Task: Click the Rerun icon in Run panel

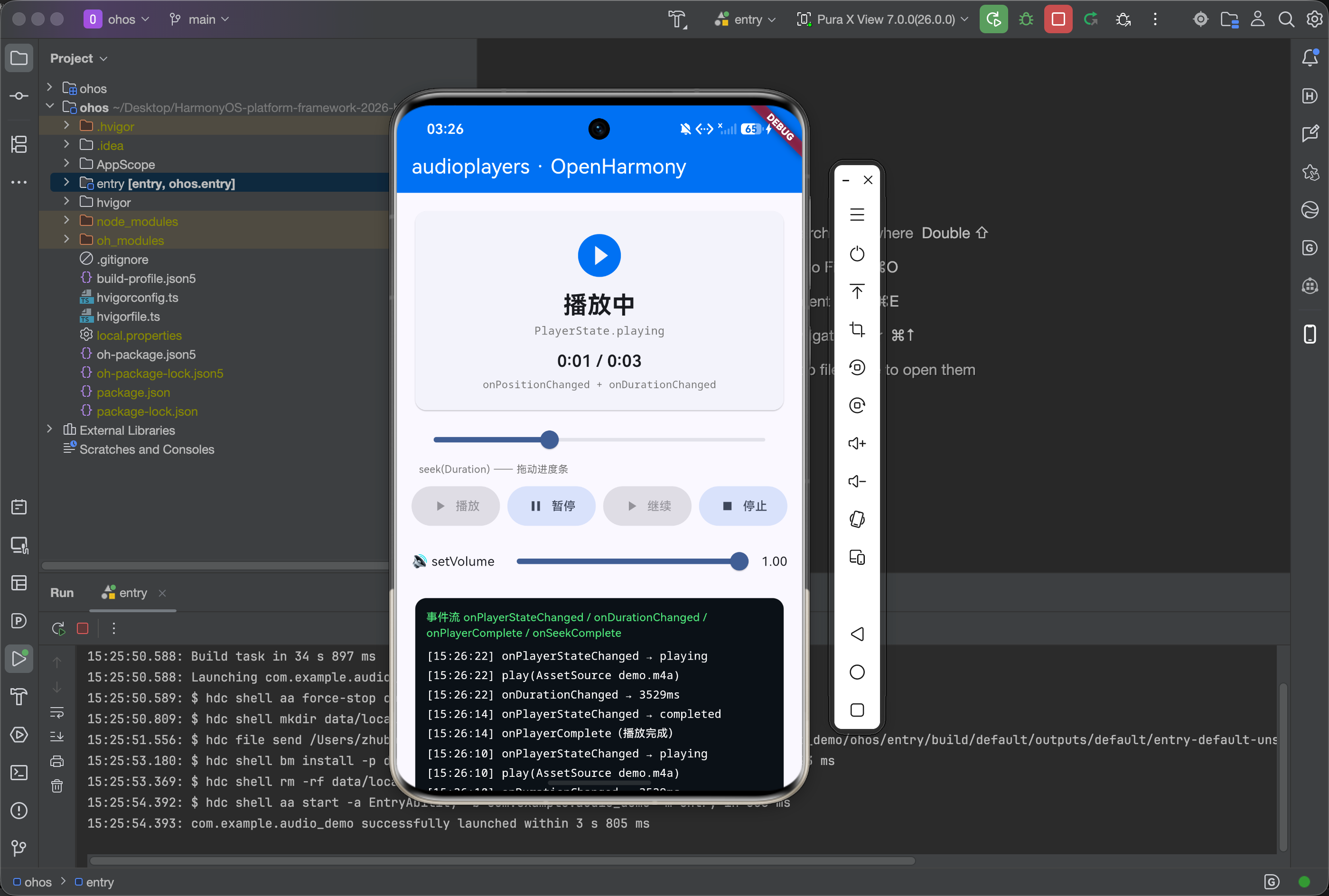Action: (58, 628)
